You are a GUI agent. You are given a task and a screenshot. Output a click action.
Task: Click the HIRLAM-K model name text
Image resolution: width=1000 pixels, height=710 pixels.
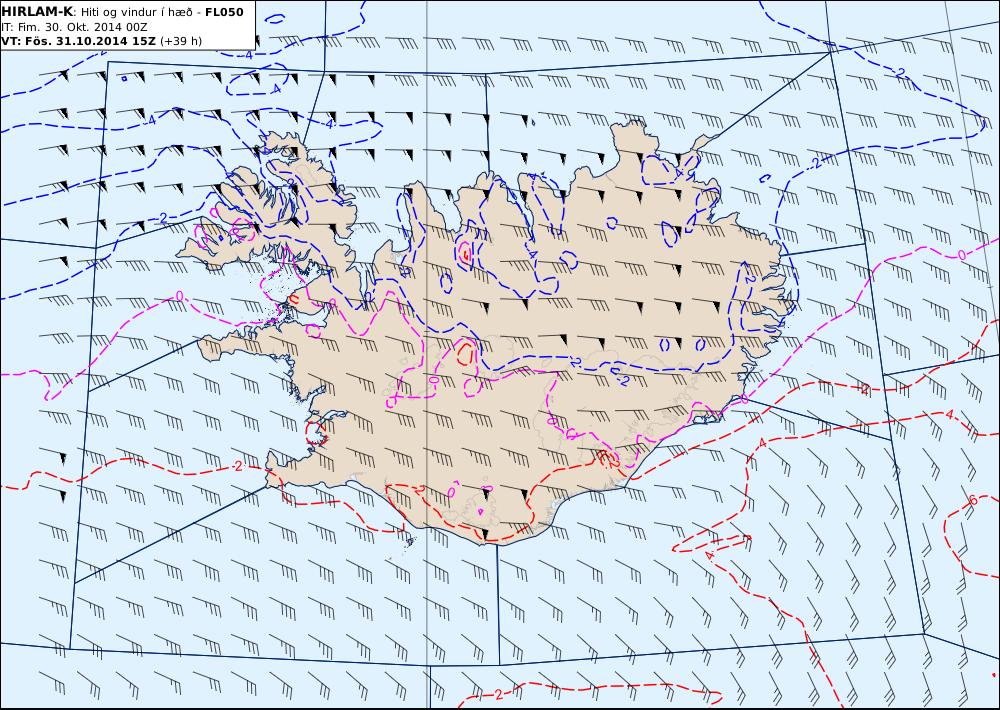37,12
